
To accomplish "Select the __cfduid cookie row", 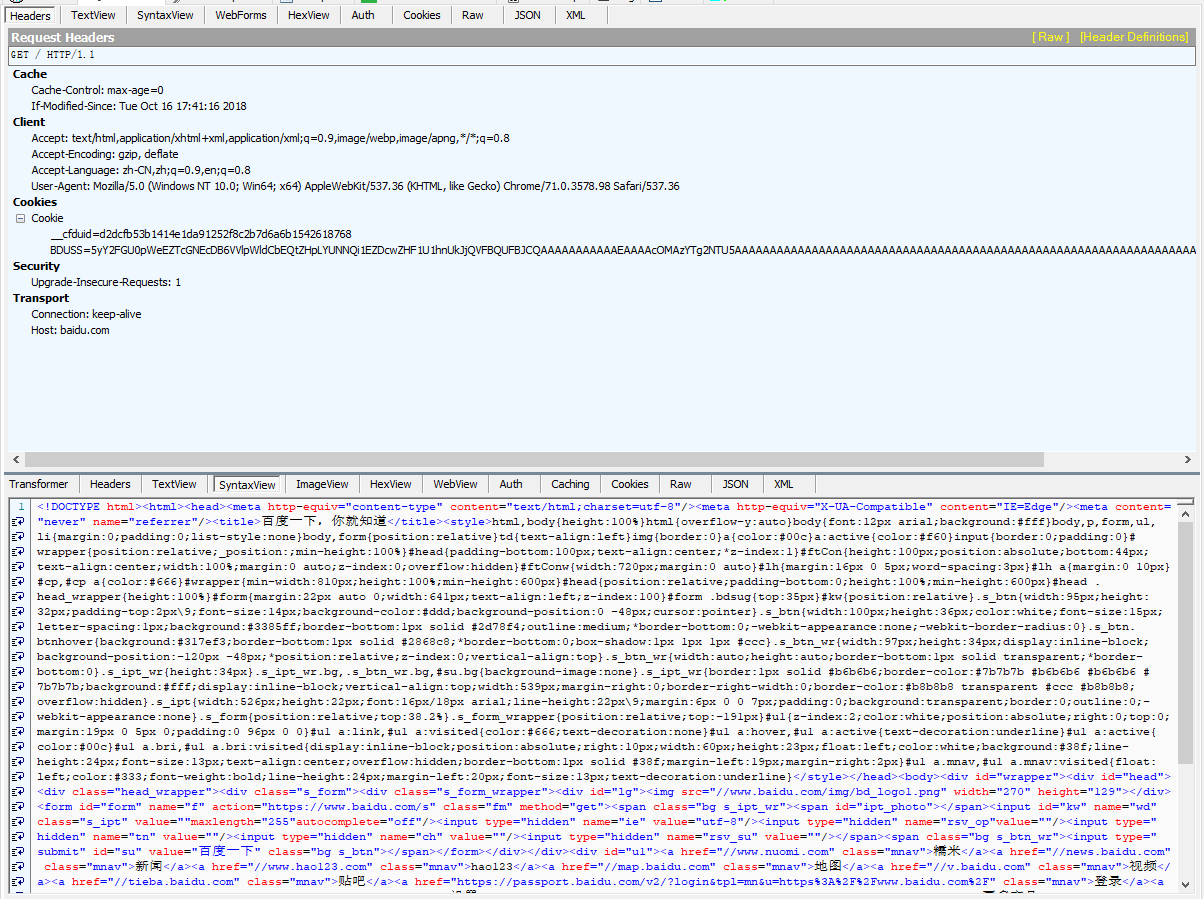I will coord(201,234).
